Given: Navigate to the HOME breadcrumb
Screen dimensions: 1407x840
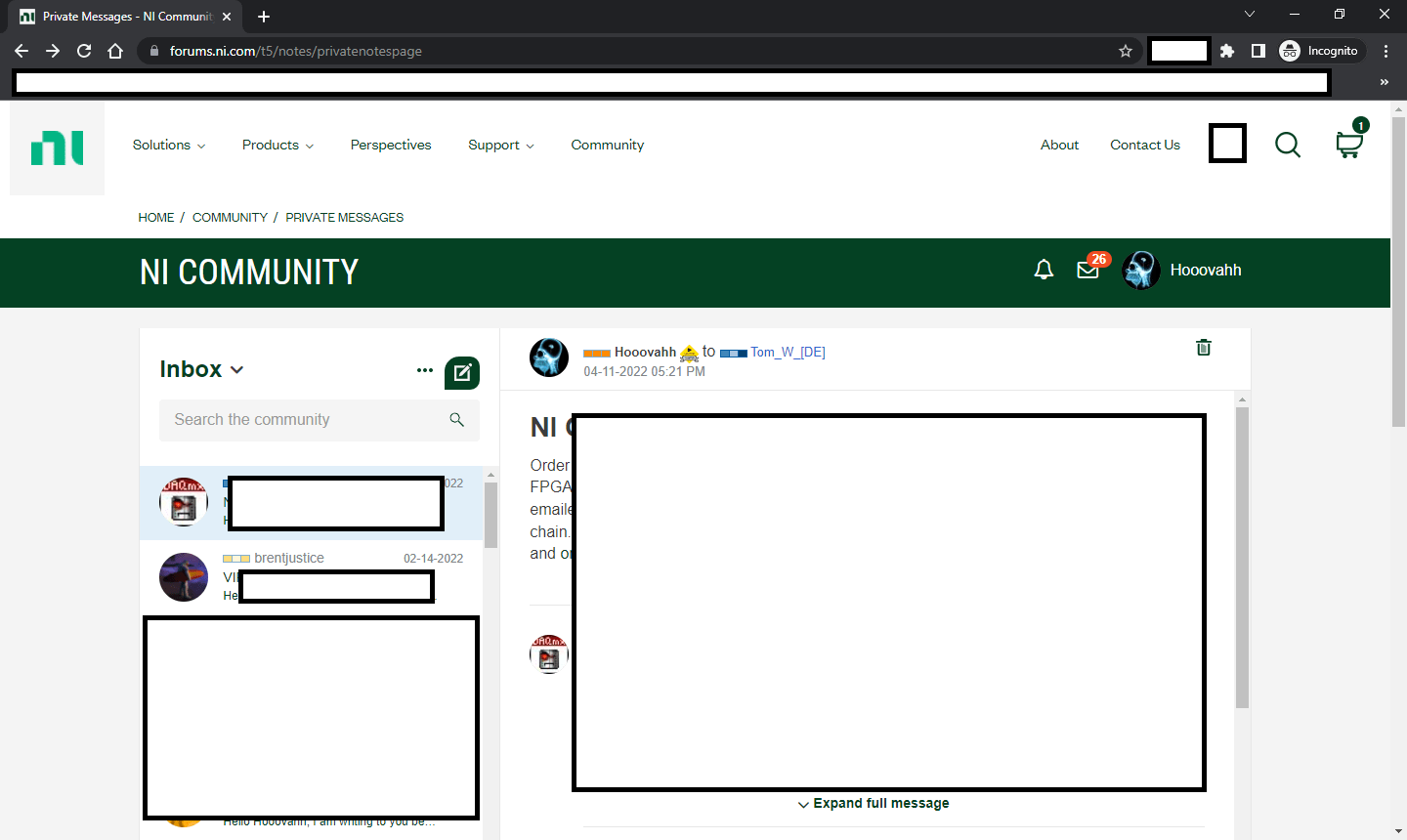Looking at the screenshot, I should [155, 217].
